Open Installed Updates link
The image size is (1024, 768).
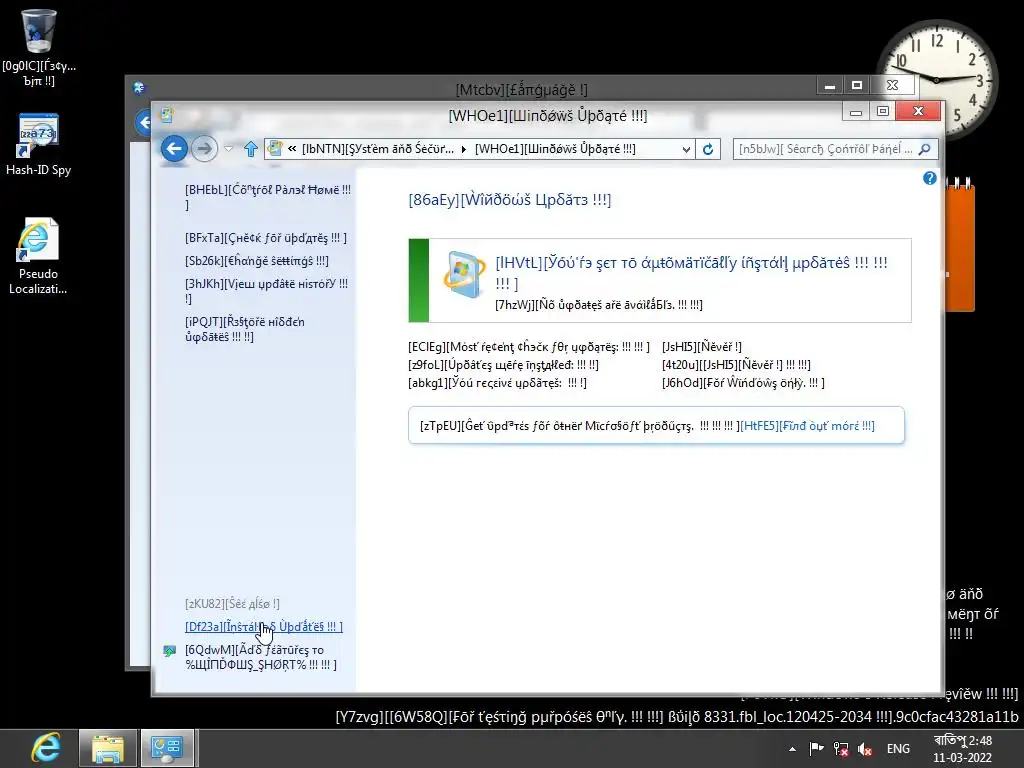(264, 626)
